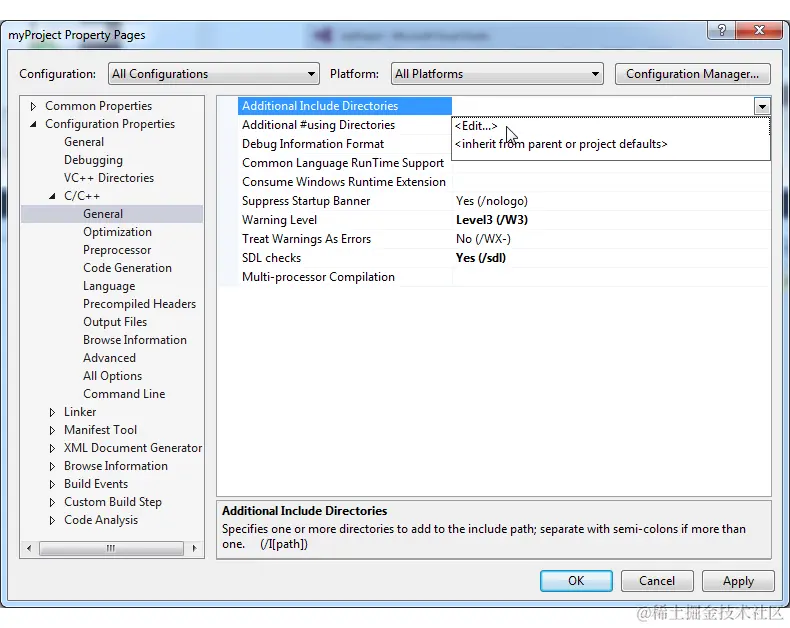Open the Platform dropdown

tap(497, 74)
